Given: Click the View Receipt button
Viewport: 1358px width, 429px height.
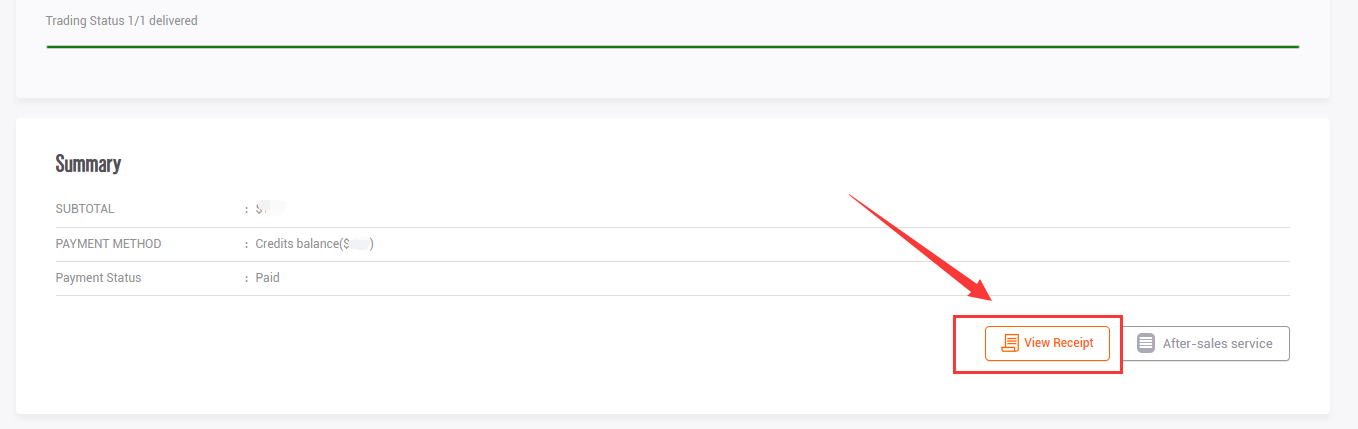Looking at the screenshot, I should (x=1047, y=343).
